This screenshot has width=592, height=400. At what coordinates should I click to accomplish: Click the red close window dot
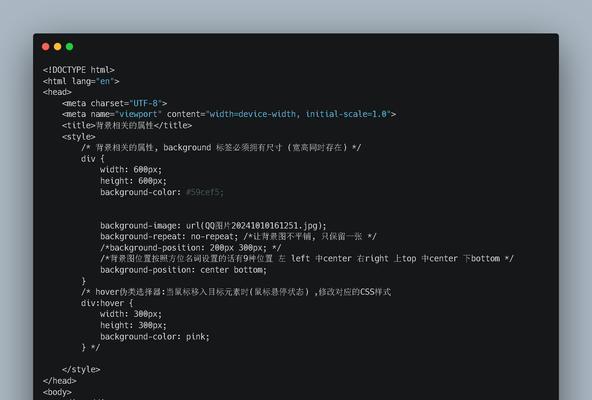(x=46, y=46)
